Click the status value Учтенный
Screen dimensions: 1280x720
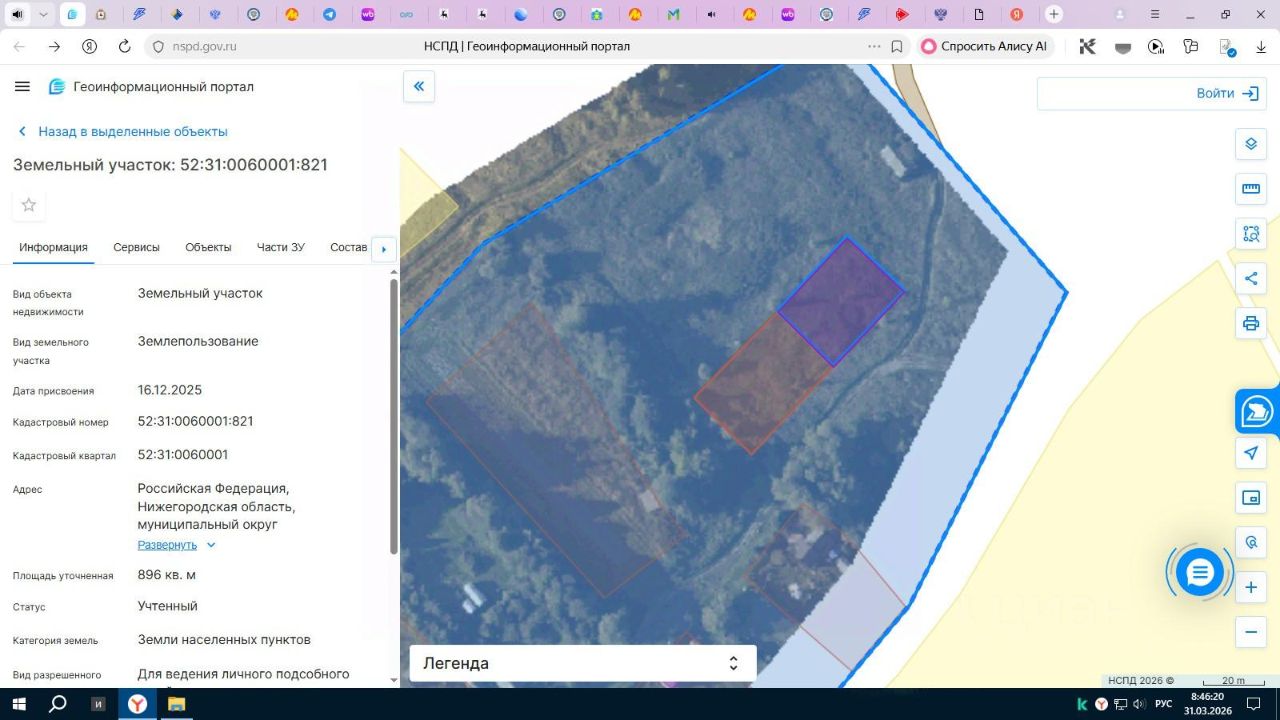[168, 606]
